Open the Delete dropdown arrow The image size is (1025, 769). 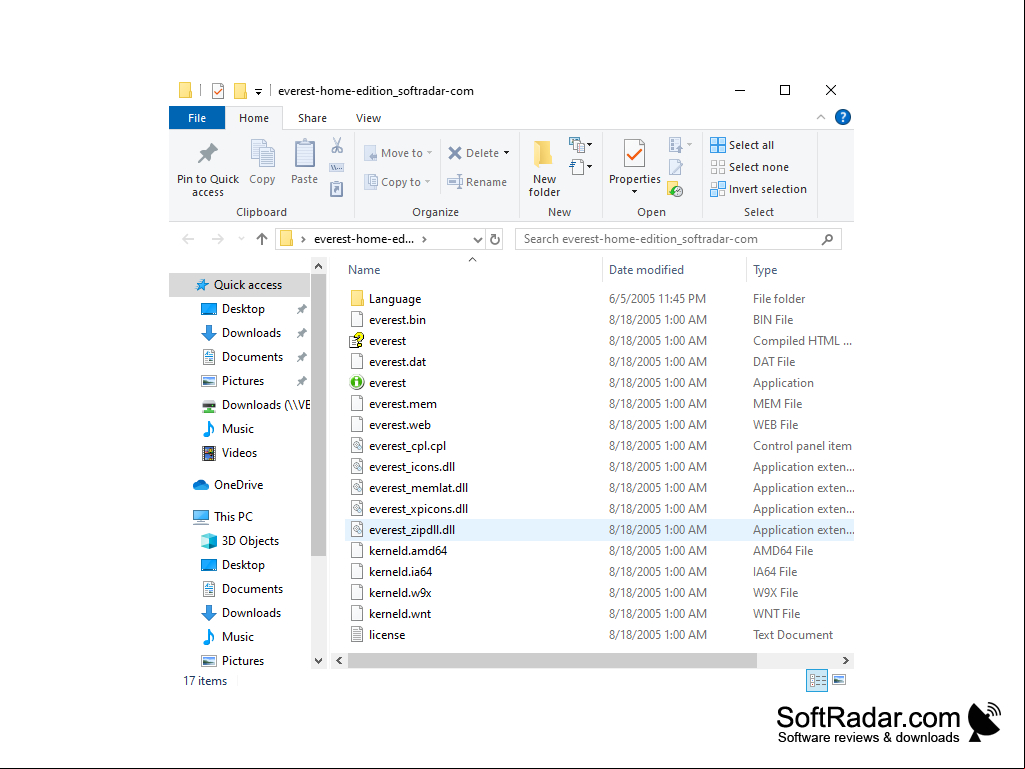click(506, 153)
